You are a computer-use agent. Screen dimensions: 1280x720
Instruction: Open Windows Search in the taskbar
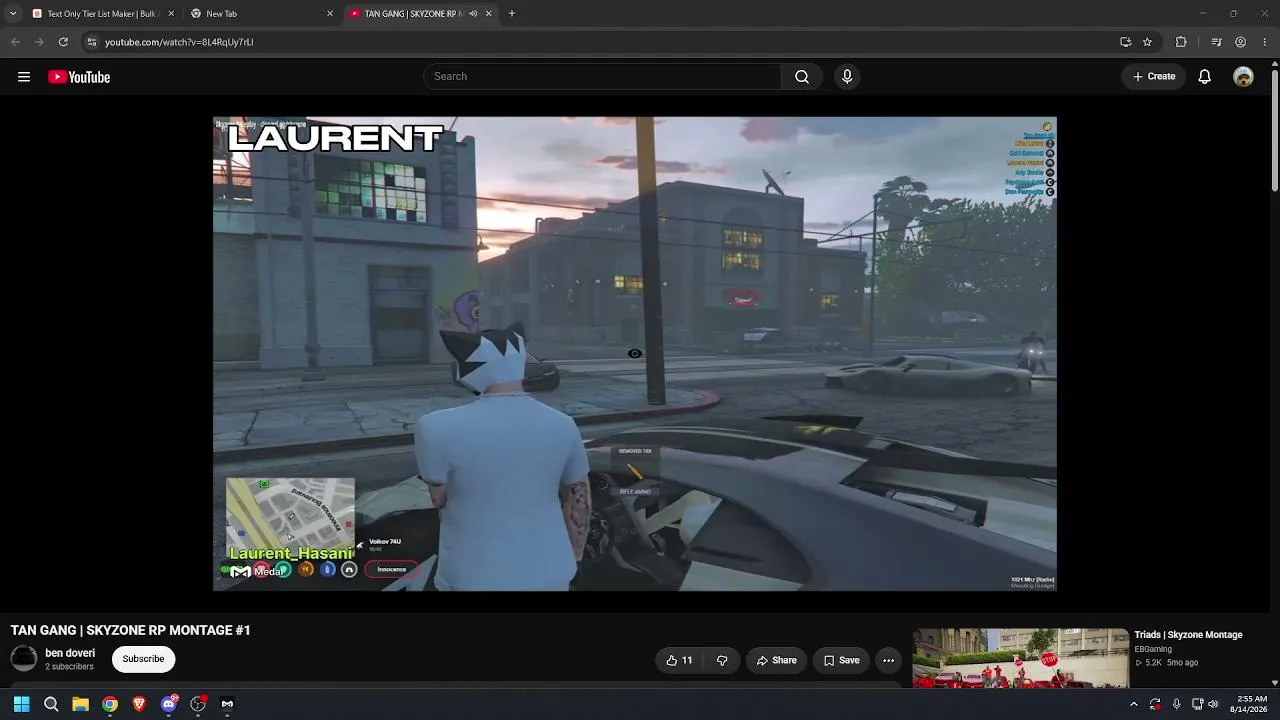pyautogui.click(x=51, y=704)
